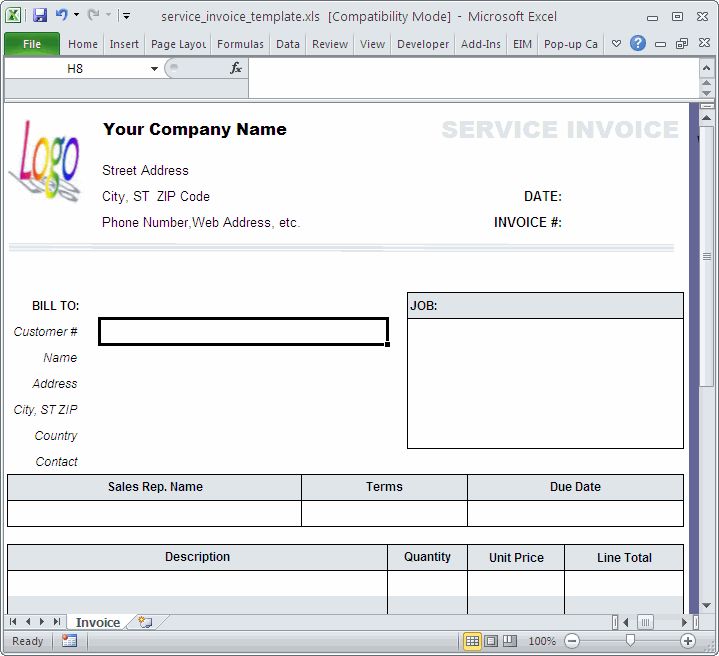This screenshot has height=656, width=719.
Task: Go to next sheet navigation arrow
Action: coord(42,622)
